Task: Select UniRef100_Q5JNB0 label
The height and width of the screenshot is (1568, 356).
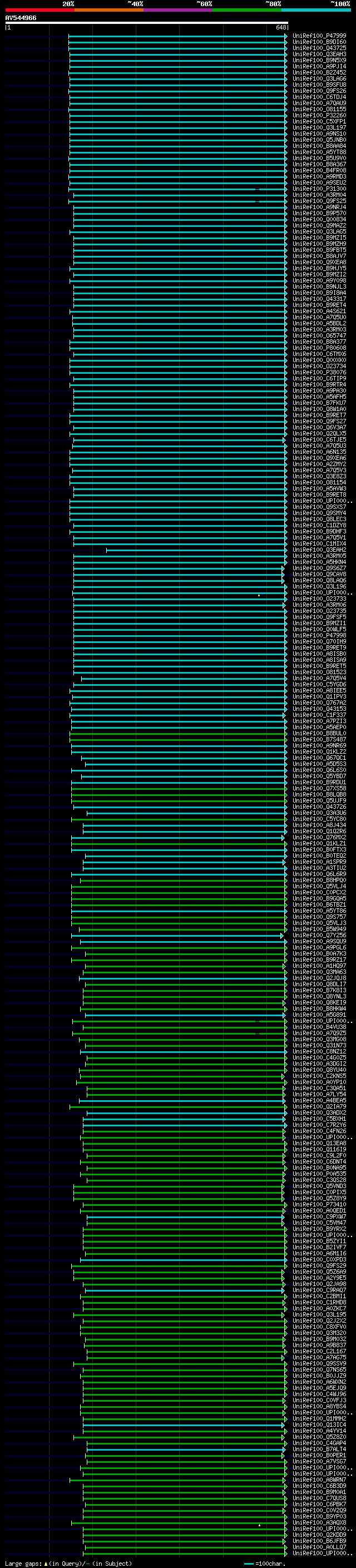Action: 319,140
